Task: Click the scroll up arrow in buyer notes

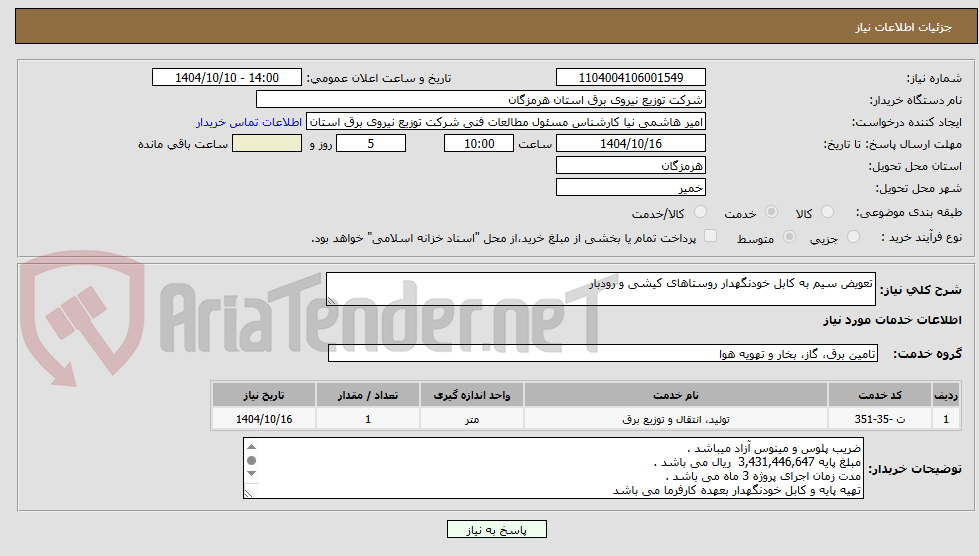Action: tap(252, 447)
